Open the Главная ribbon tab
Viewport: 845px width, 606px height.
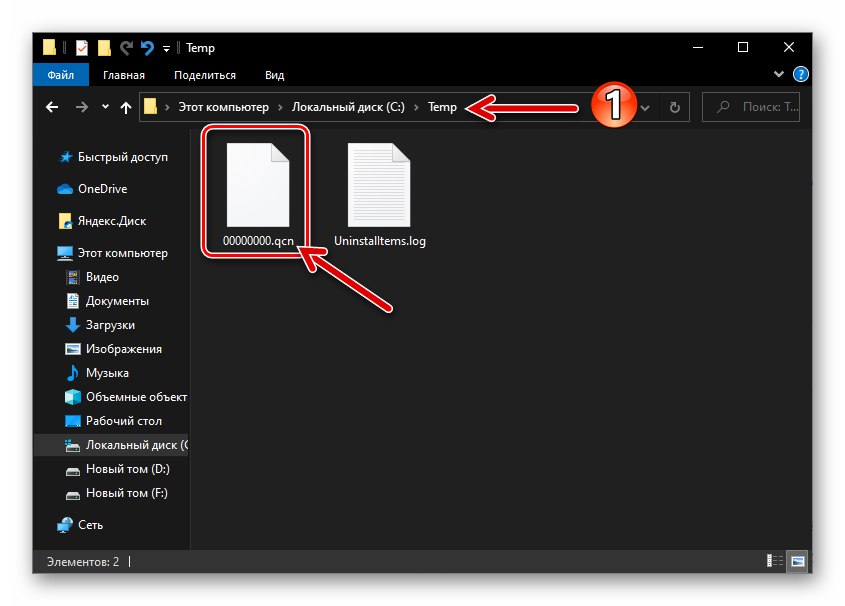(x=123, y=75)
